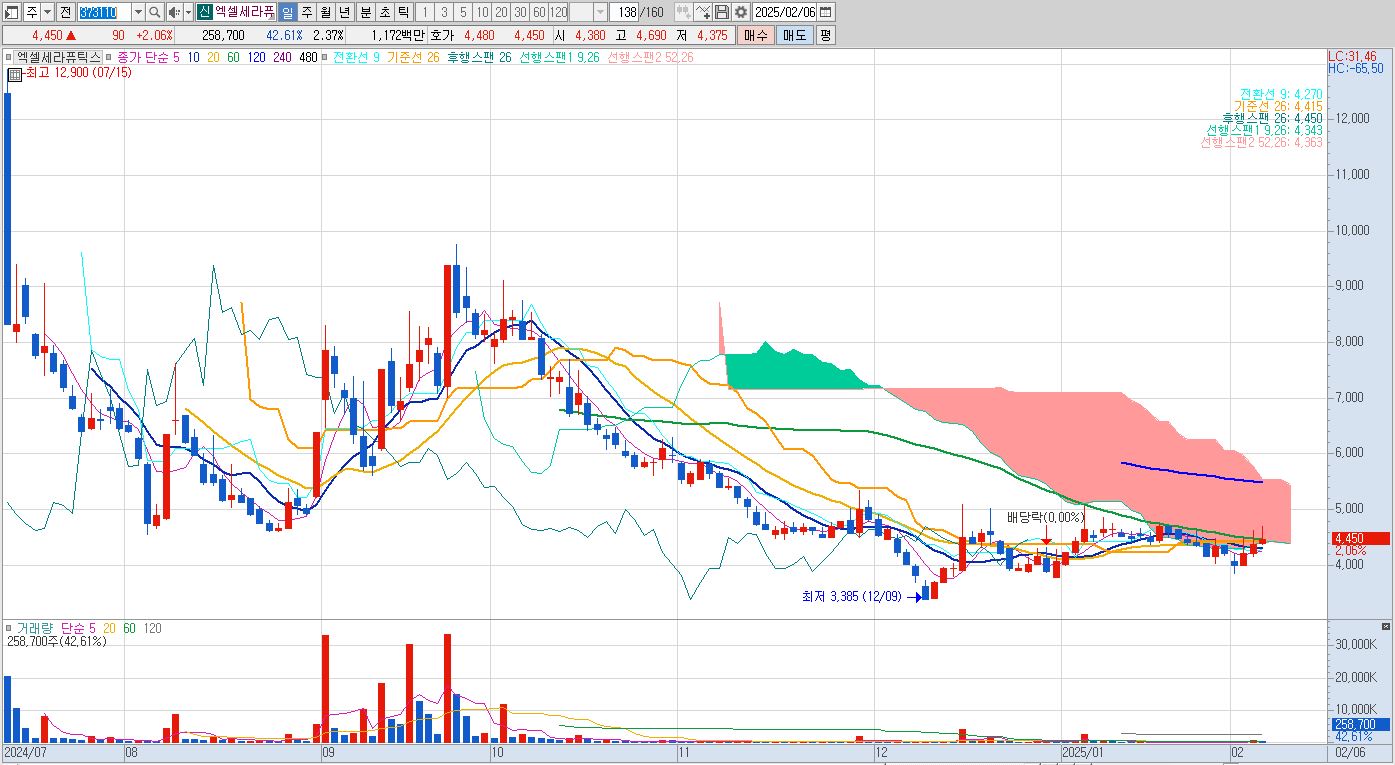Click the stock code input field 373110
1395x765 pixels.
pyautogui.click(x=104, y=12)
